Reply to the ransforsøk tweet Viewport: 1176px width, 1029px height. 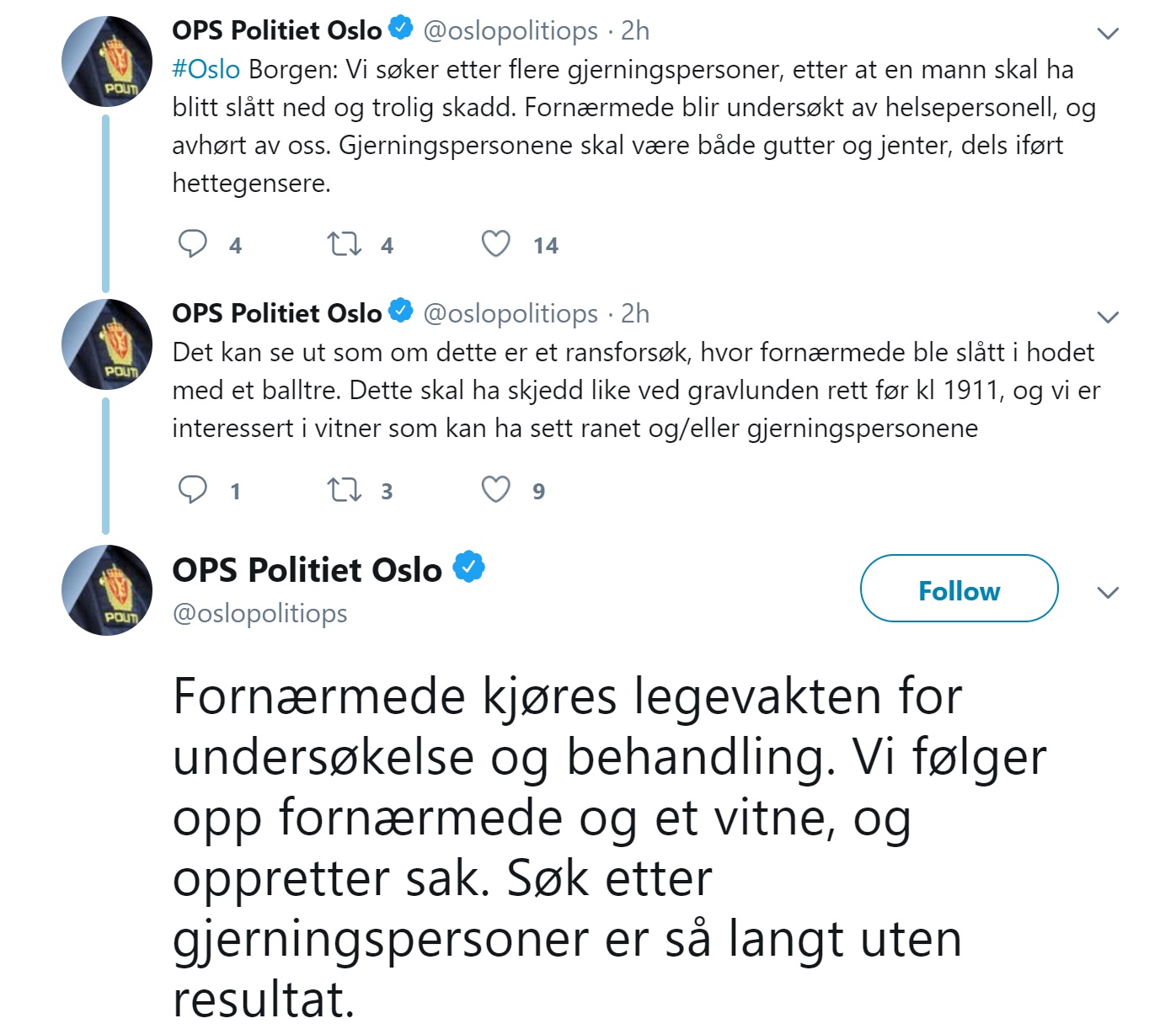[193, 490]
